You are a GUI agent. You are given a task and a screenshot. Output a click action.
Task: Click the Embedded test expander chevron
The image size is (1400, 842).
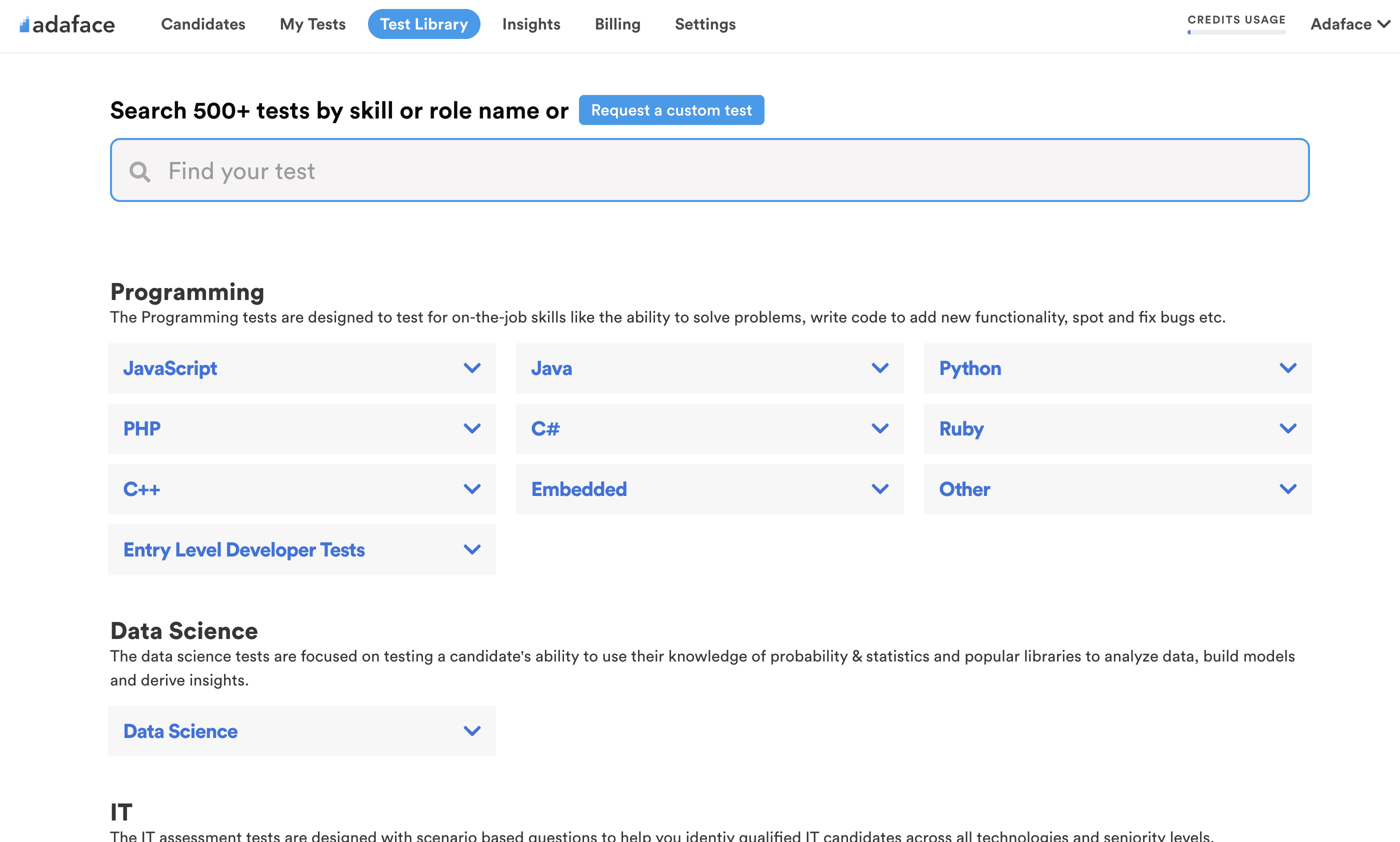click(x=880, y=489)
